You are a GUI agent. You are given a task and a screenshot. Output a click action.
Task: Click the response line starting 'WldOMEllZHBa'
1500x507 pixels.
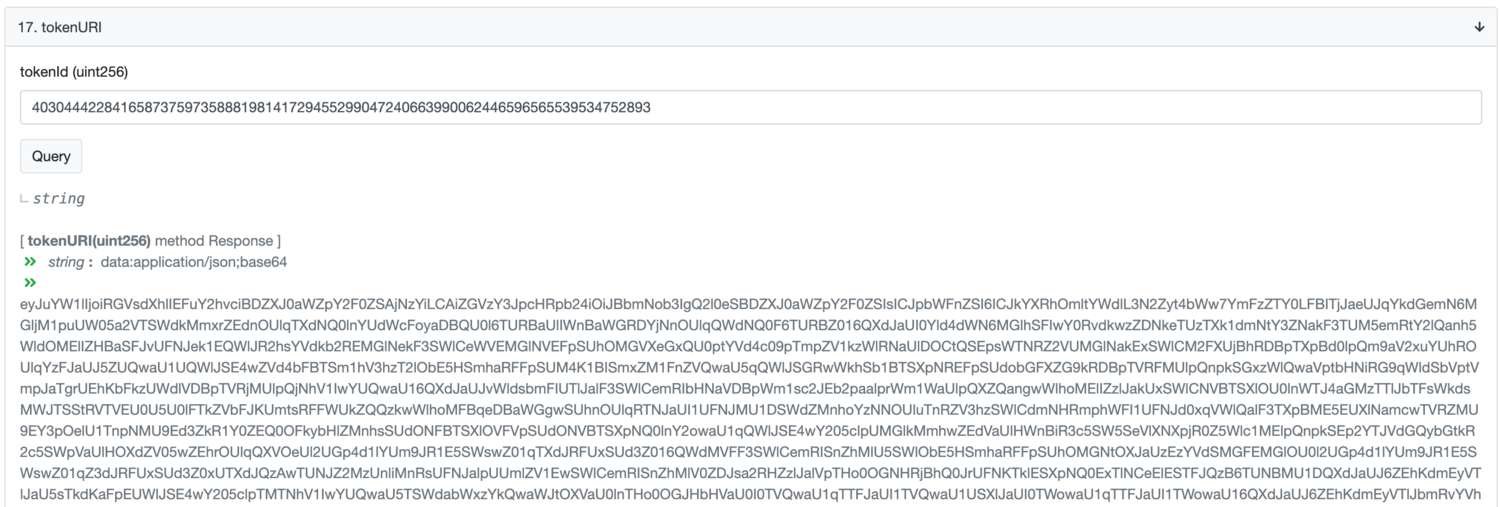[748, 345]
